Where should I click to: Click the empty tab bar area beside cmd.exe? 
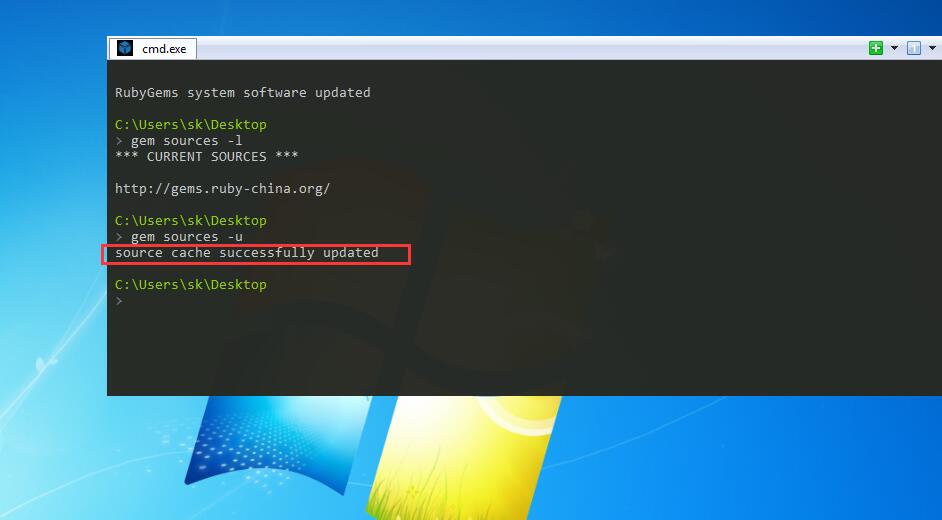[500, 48]
